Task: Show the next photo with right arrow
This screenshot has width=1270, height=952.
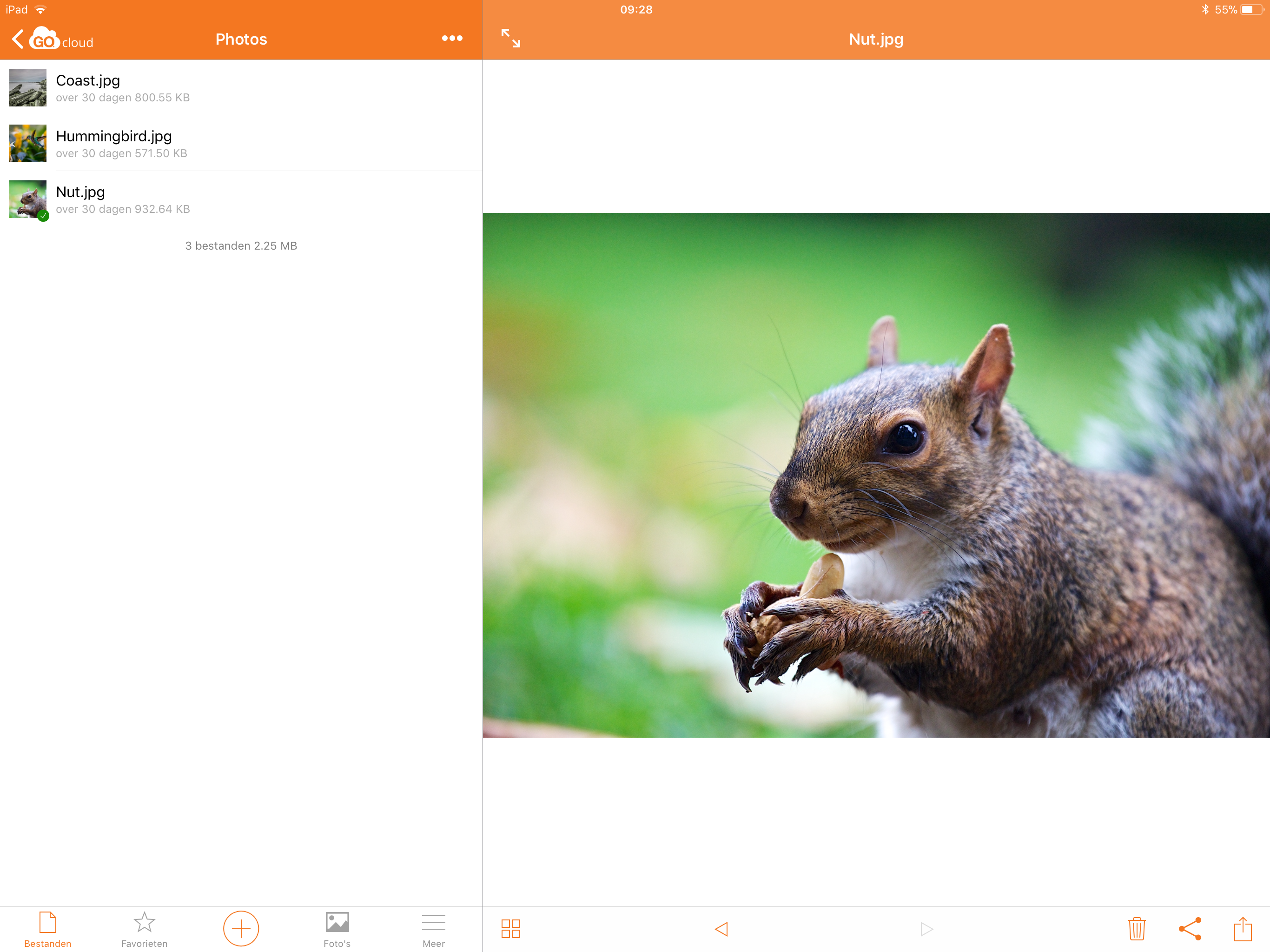Action: click(926, 929)
